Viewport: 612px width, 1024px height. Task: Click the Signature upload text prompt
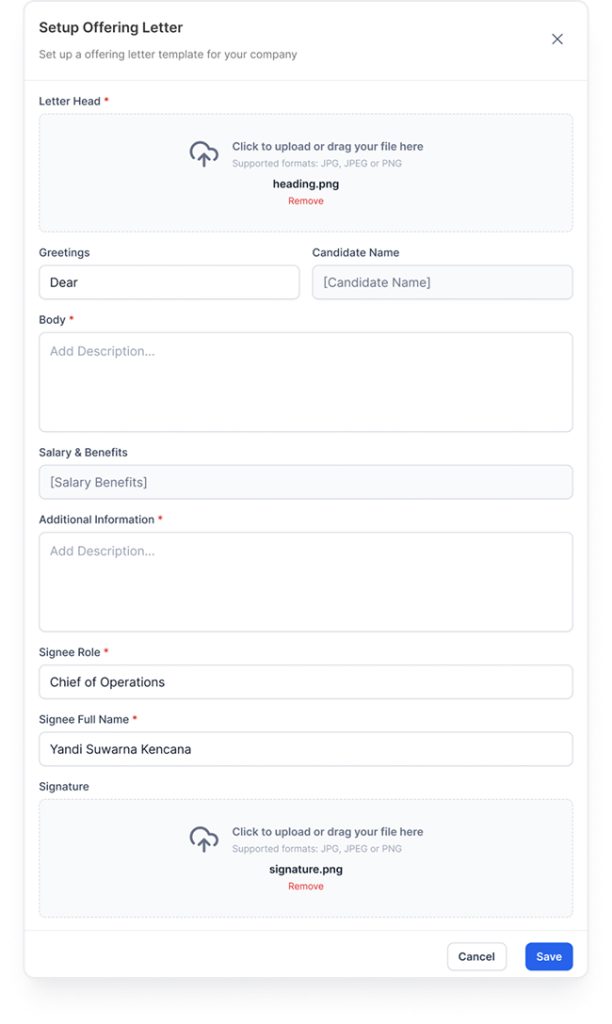coord(327,831)
